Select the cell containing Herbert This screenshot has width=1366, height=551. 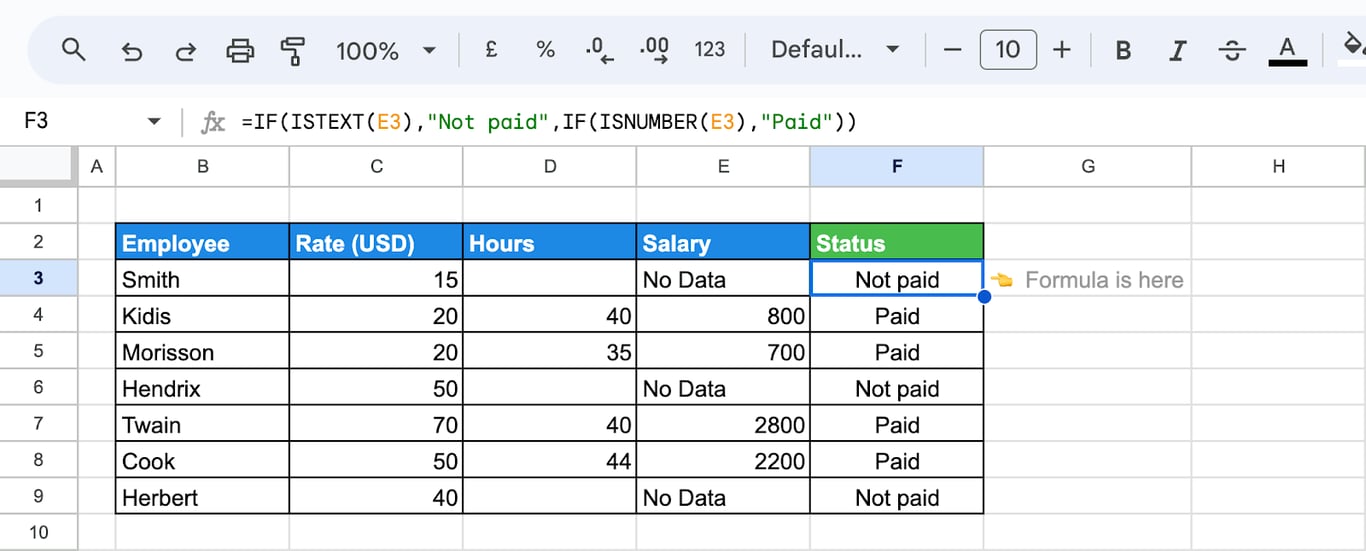click(x=203, y=496)
